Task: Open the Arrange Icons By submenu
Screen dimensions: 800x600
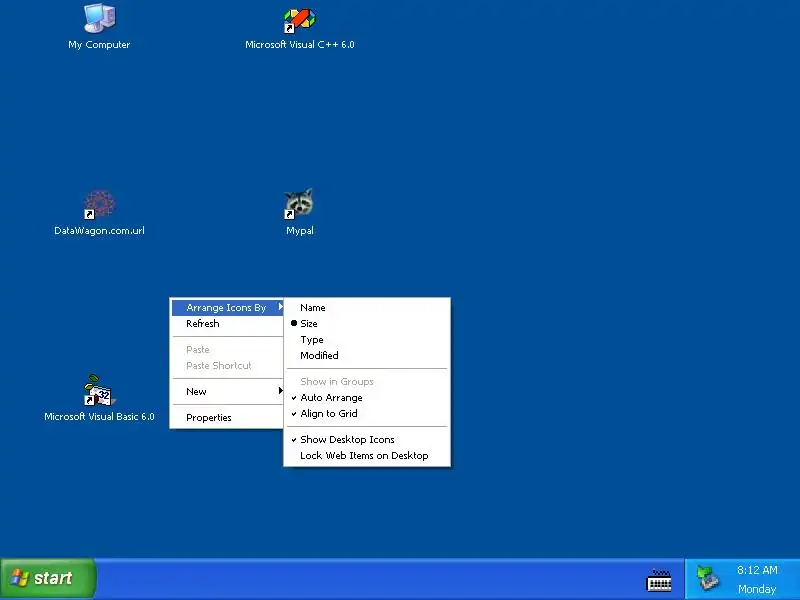Action: tap(228, 308)
